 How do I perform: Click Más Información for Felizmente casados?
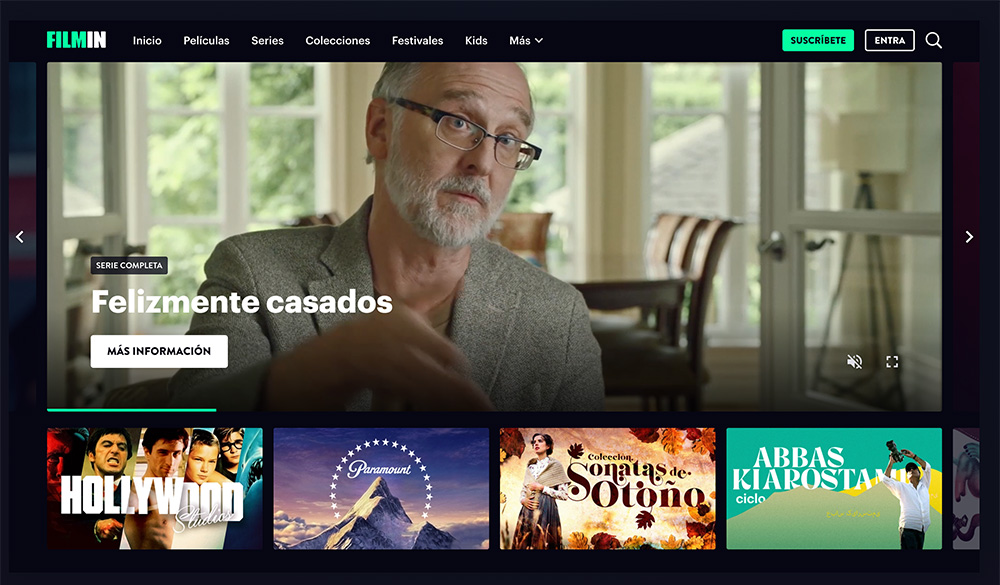(159, 351)
